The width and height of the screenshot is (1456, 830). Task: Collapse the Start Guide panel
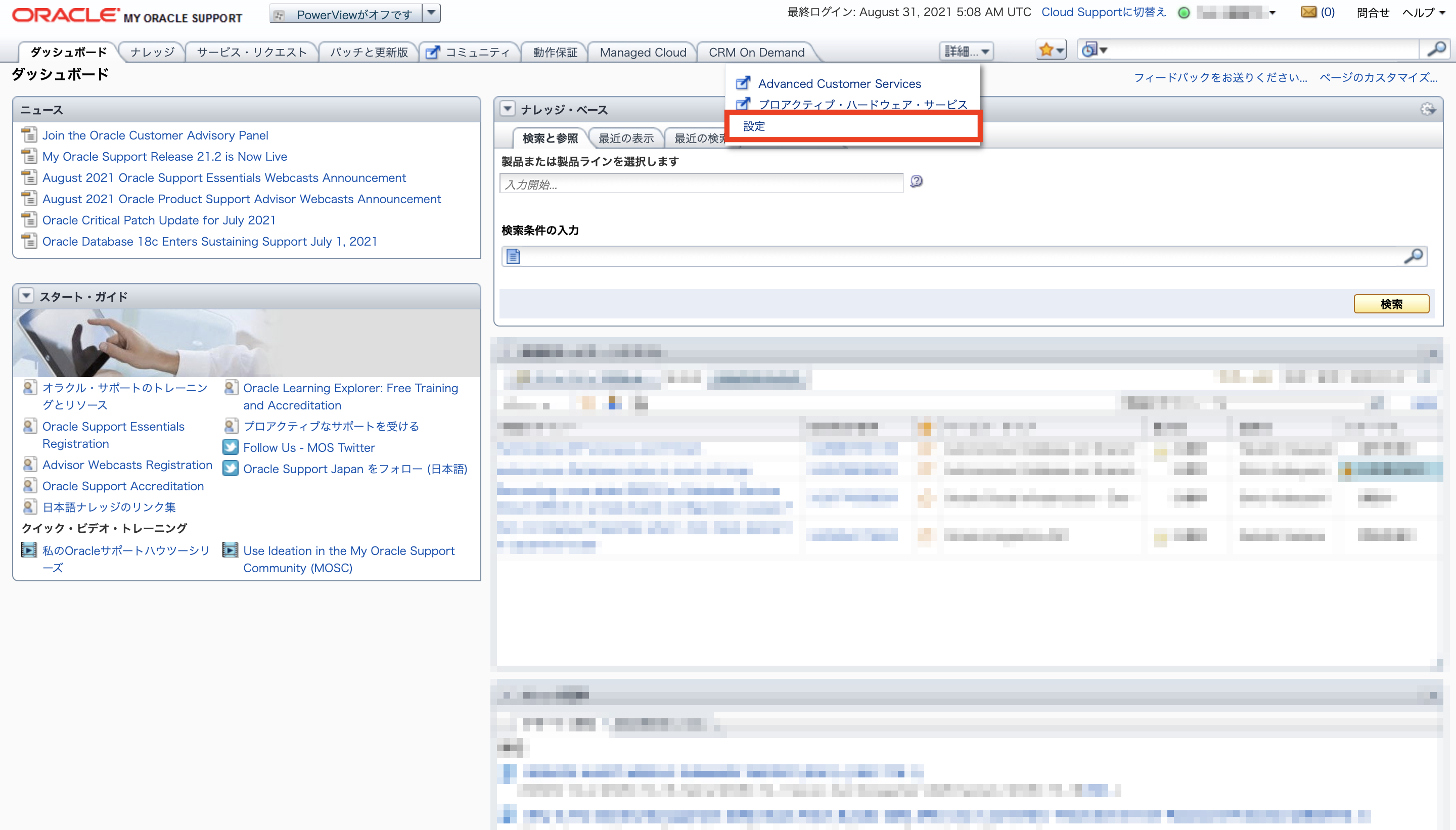point(26,296)
